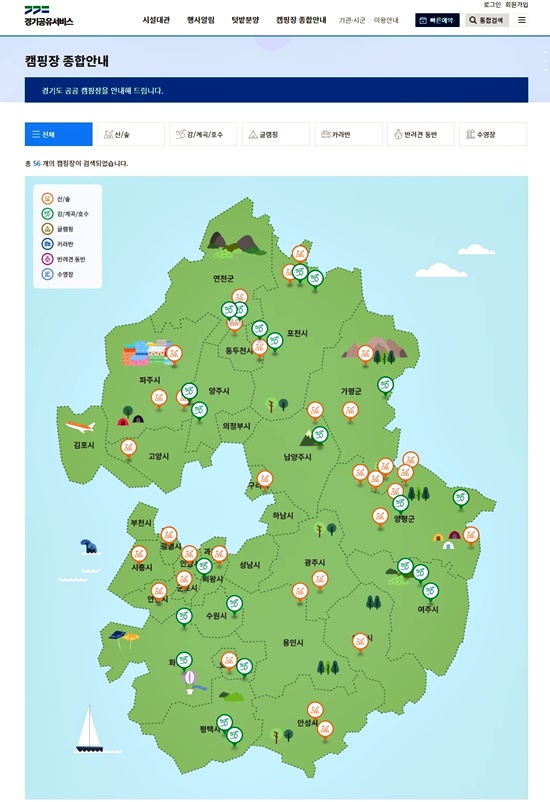Click the green pin near 수원시
Image resolution: width=550 pixels, height=802 pixels.
coord(234,605)
